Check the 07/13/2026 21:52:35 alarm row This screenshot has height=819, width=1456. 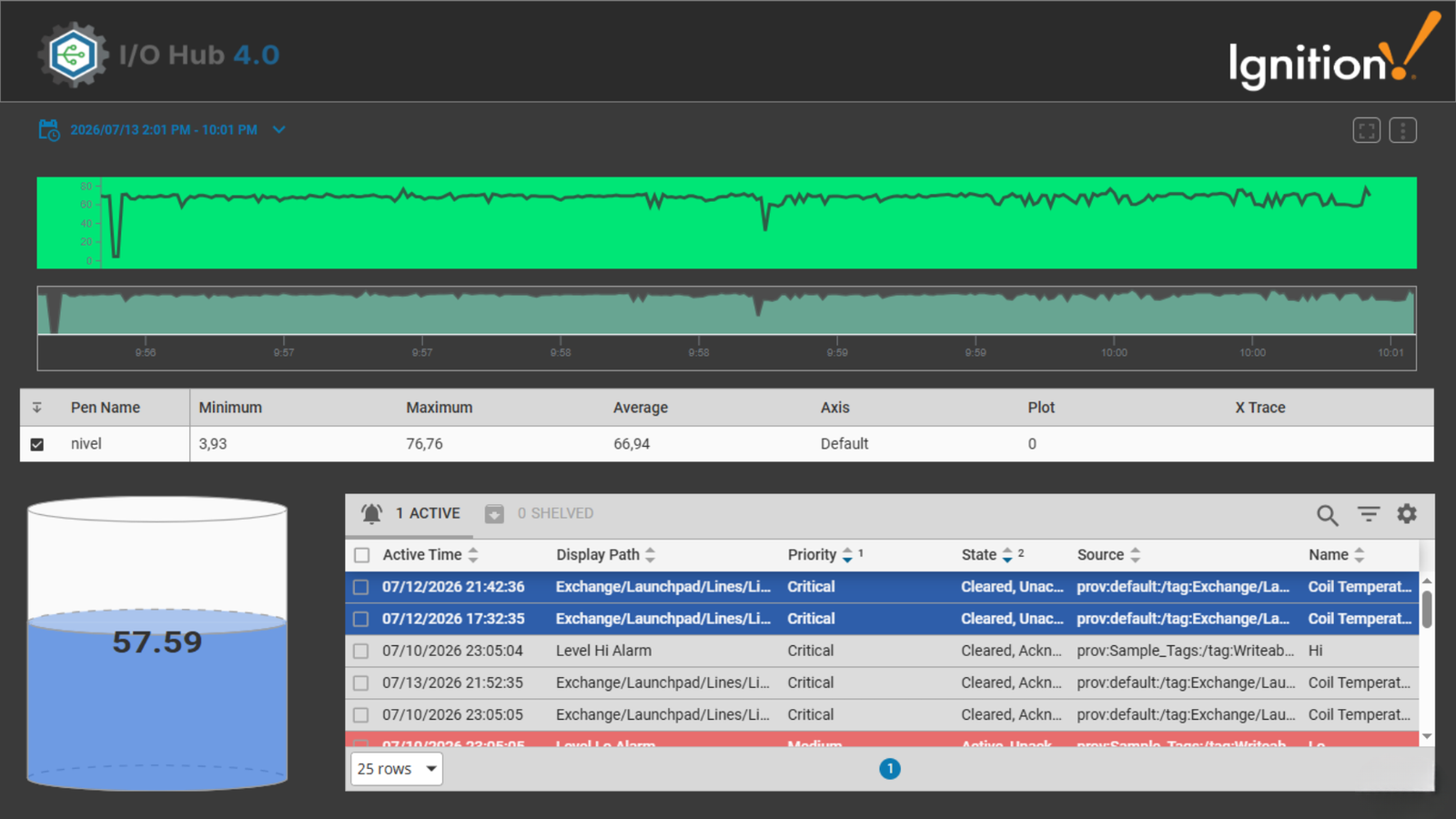[x=361, y=682]
